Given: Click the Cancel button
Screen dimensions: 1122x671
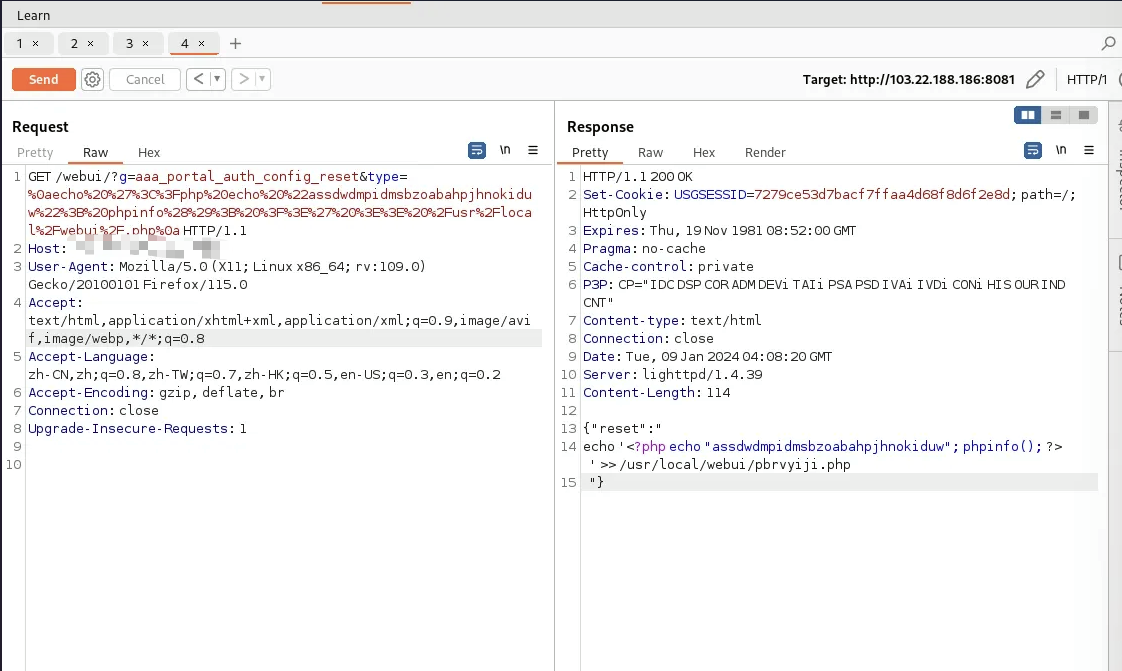Looking at the screenshot, I should 145,79.
